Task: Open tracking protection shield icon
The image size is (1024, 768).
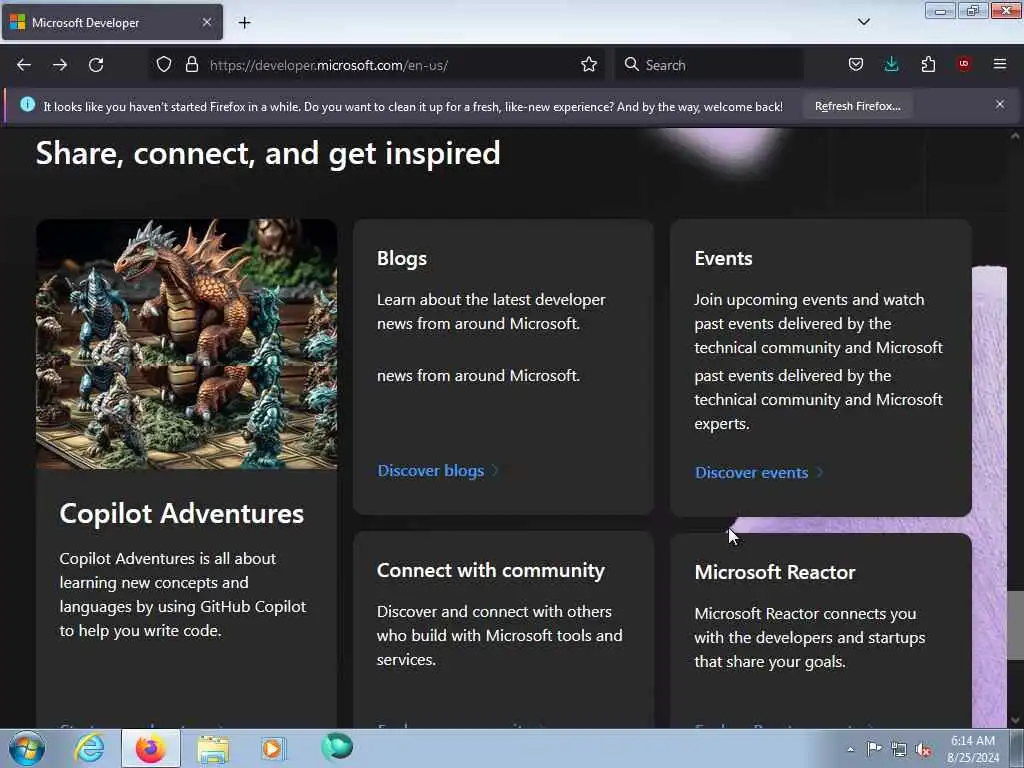Action: [x=164, y=64]
